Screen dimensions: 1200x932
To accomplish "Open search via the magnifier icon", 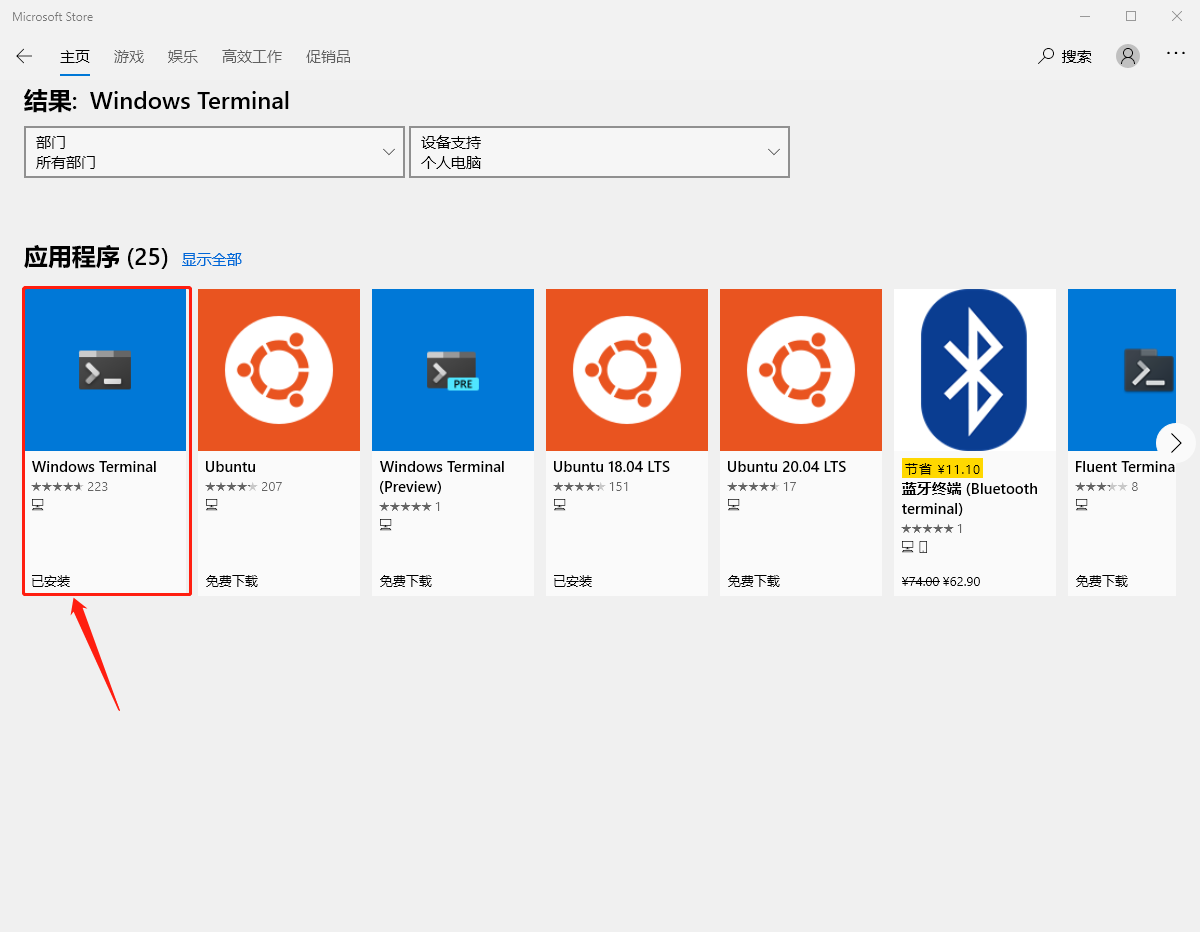I will [1047, 56].
